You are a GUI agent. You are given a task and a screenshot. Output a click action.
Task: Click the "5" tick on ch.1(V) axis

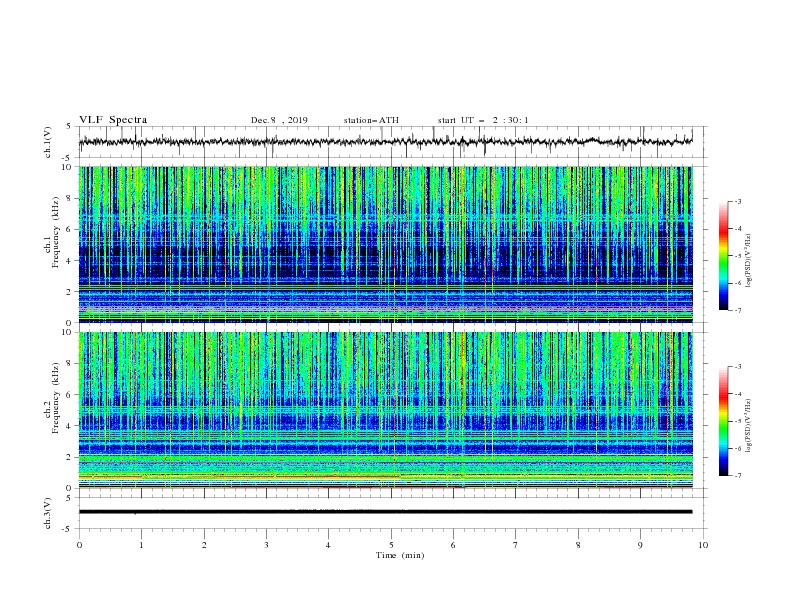coord(70,127)
